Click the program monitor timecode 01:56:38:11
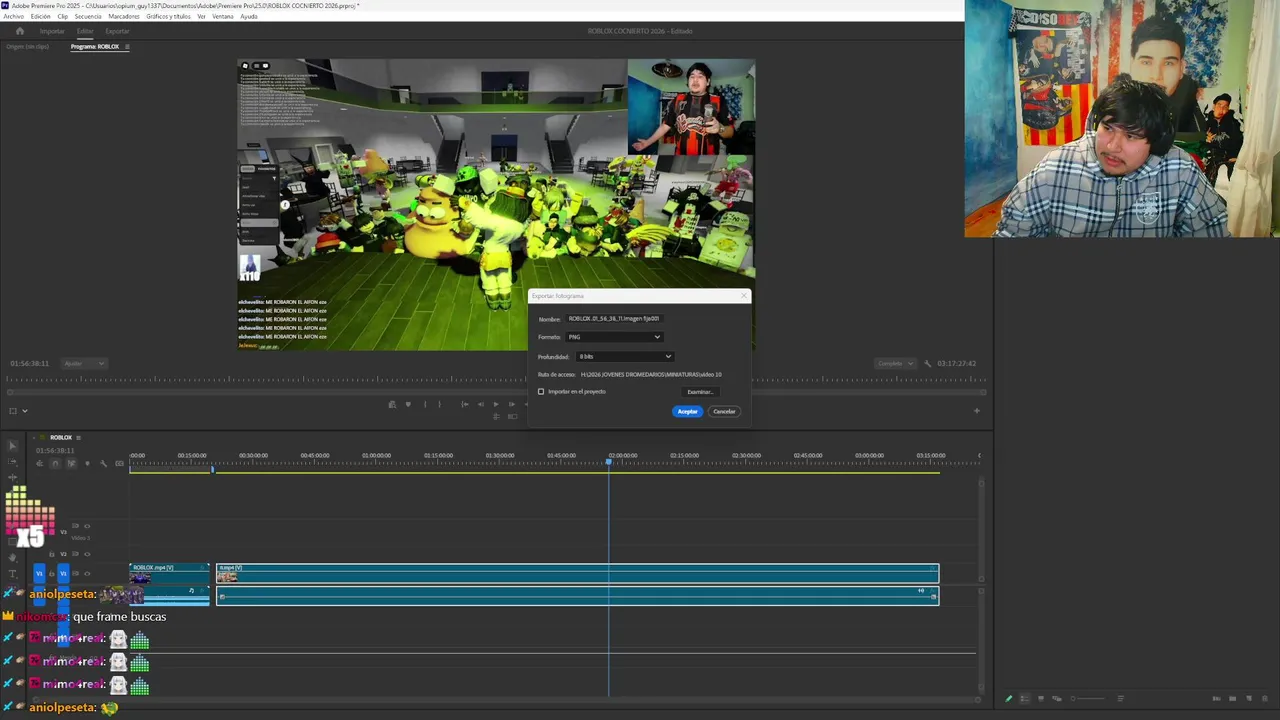 pyautogui.click(x=29, y=363)
